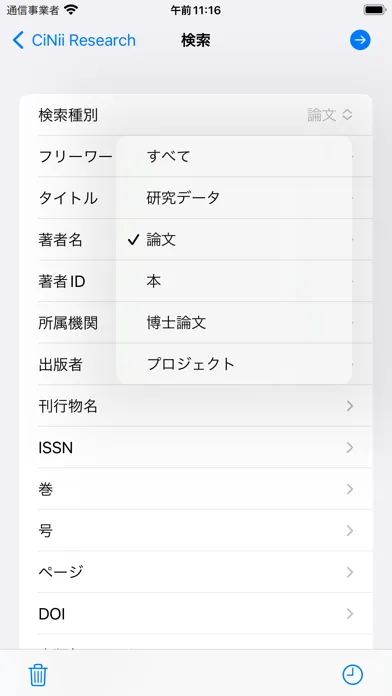Screen dimensions: 392x696
Task: Open the DOI field row
Action: [196, 614]
